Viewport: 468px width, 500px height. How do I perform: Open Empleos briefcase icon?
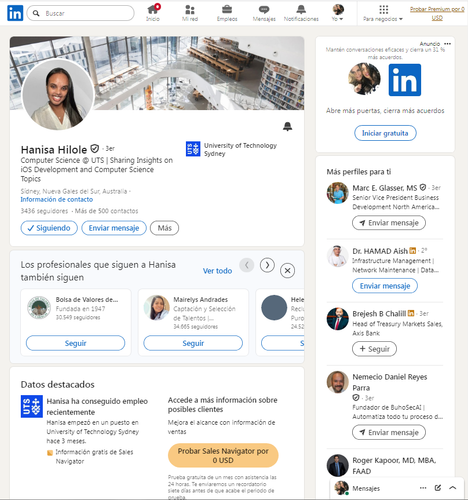pyautogui.click(x=227, y=13)
